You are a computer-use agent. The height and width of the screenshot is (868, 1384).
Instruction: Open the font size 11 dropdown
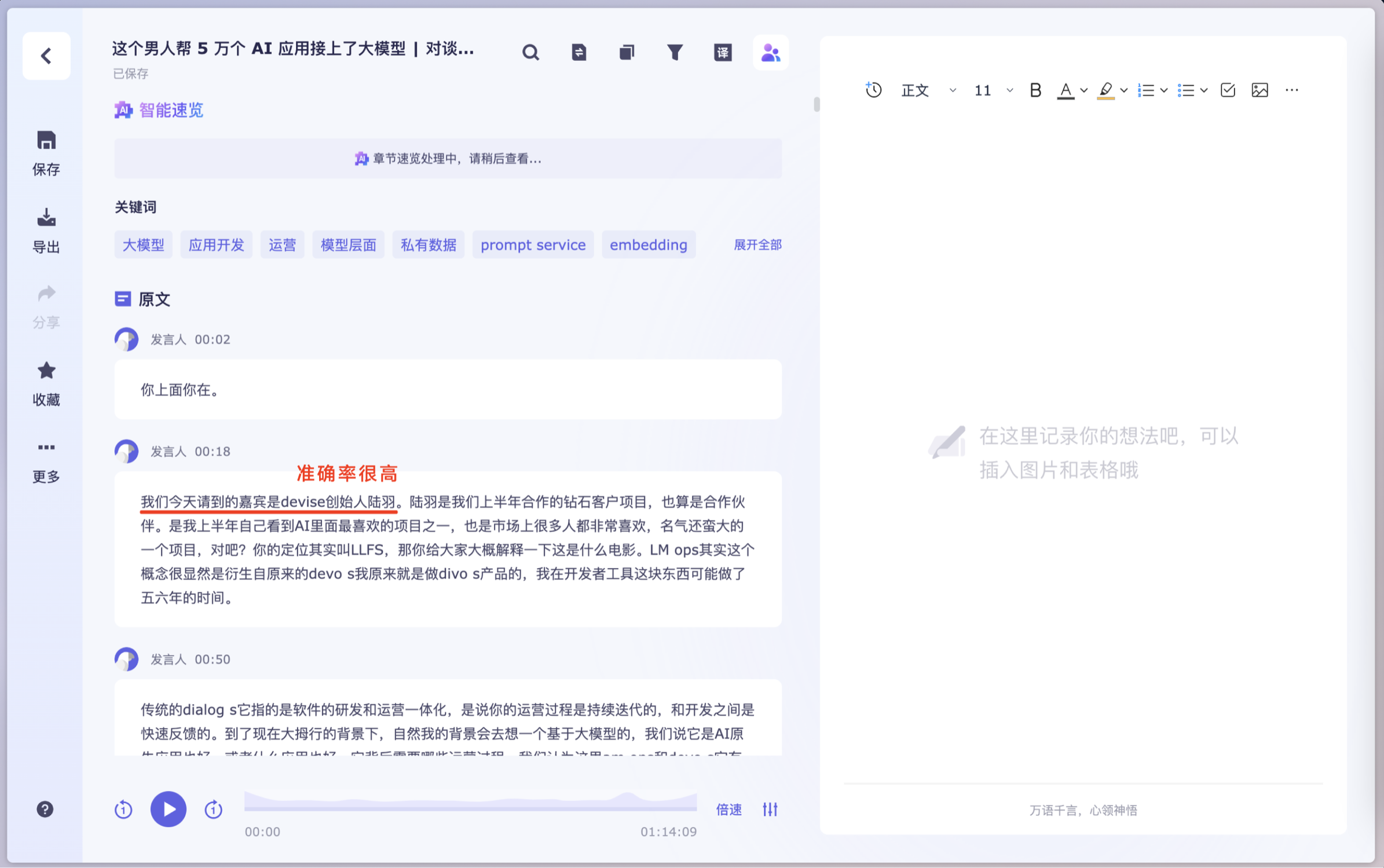click(x=993, y=90)
